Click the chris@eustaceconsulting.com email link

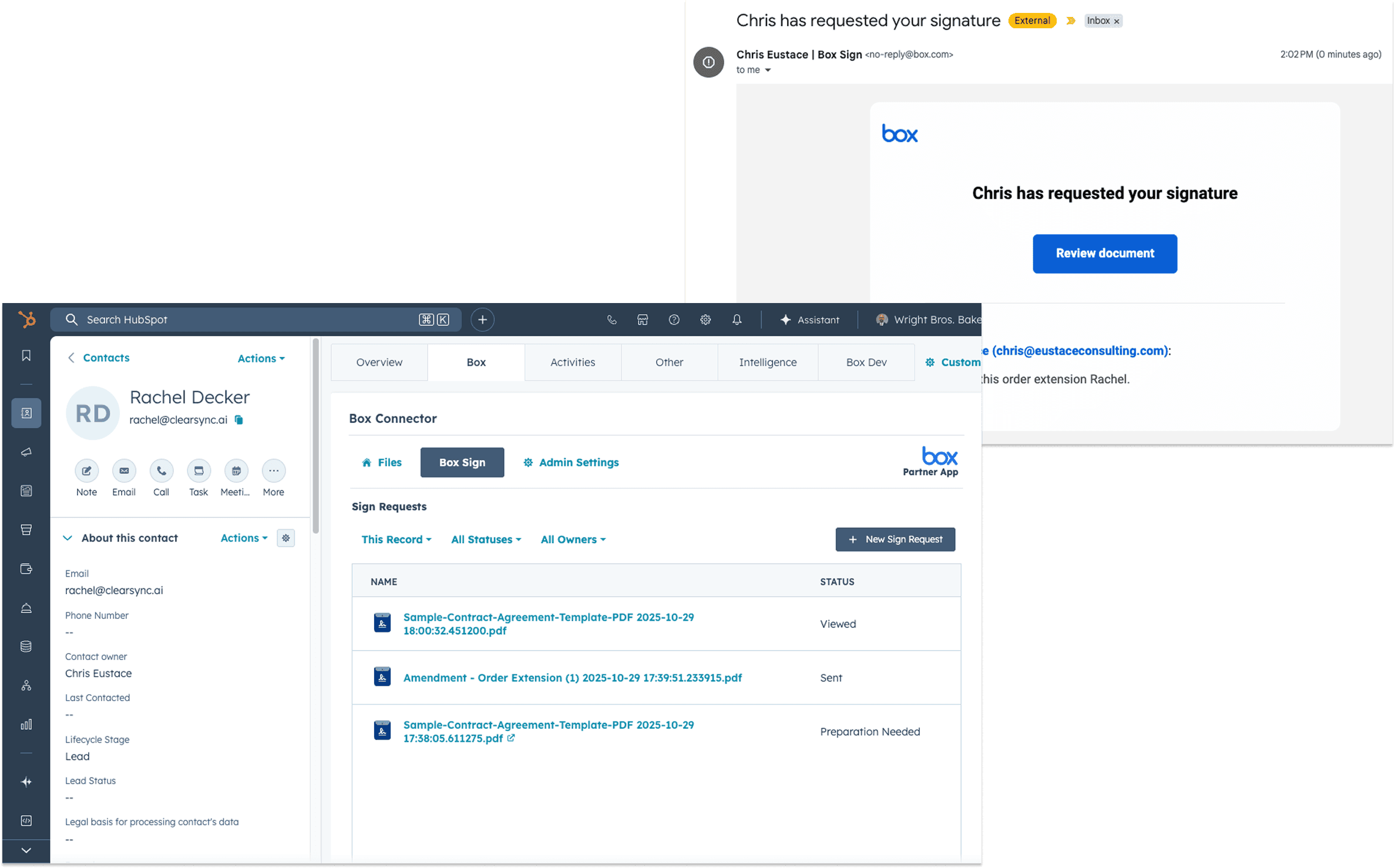1081,351
